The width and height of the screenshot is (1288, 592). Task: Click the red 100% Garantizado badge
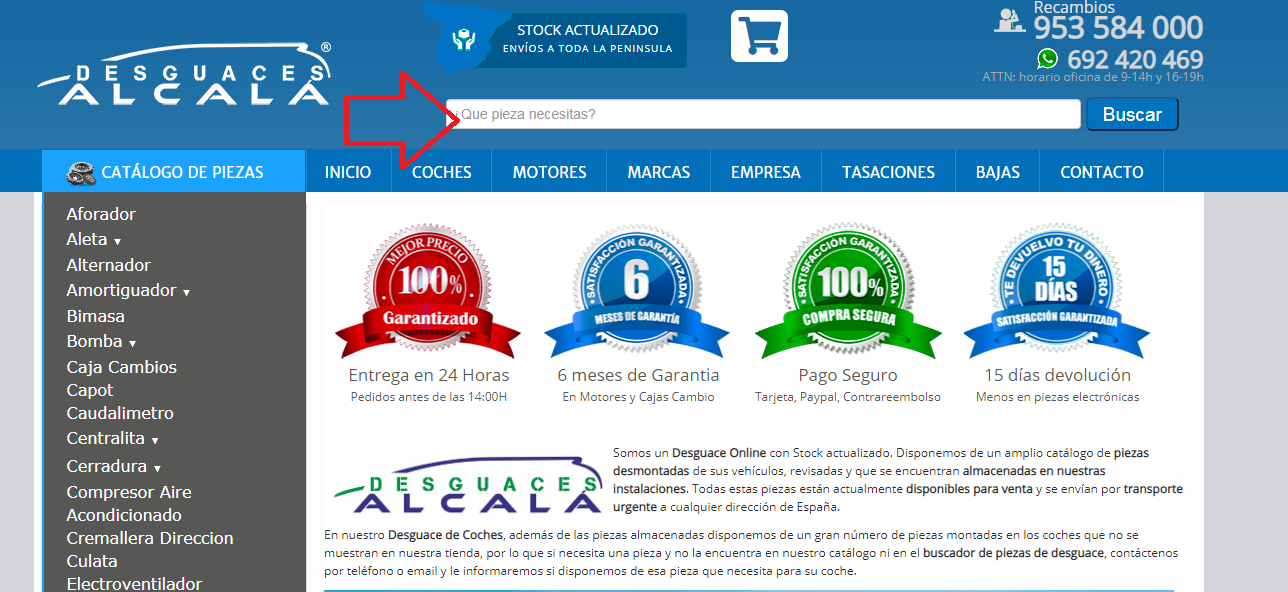point(428,291)
